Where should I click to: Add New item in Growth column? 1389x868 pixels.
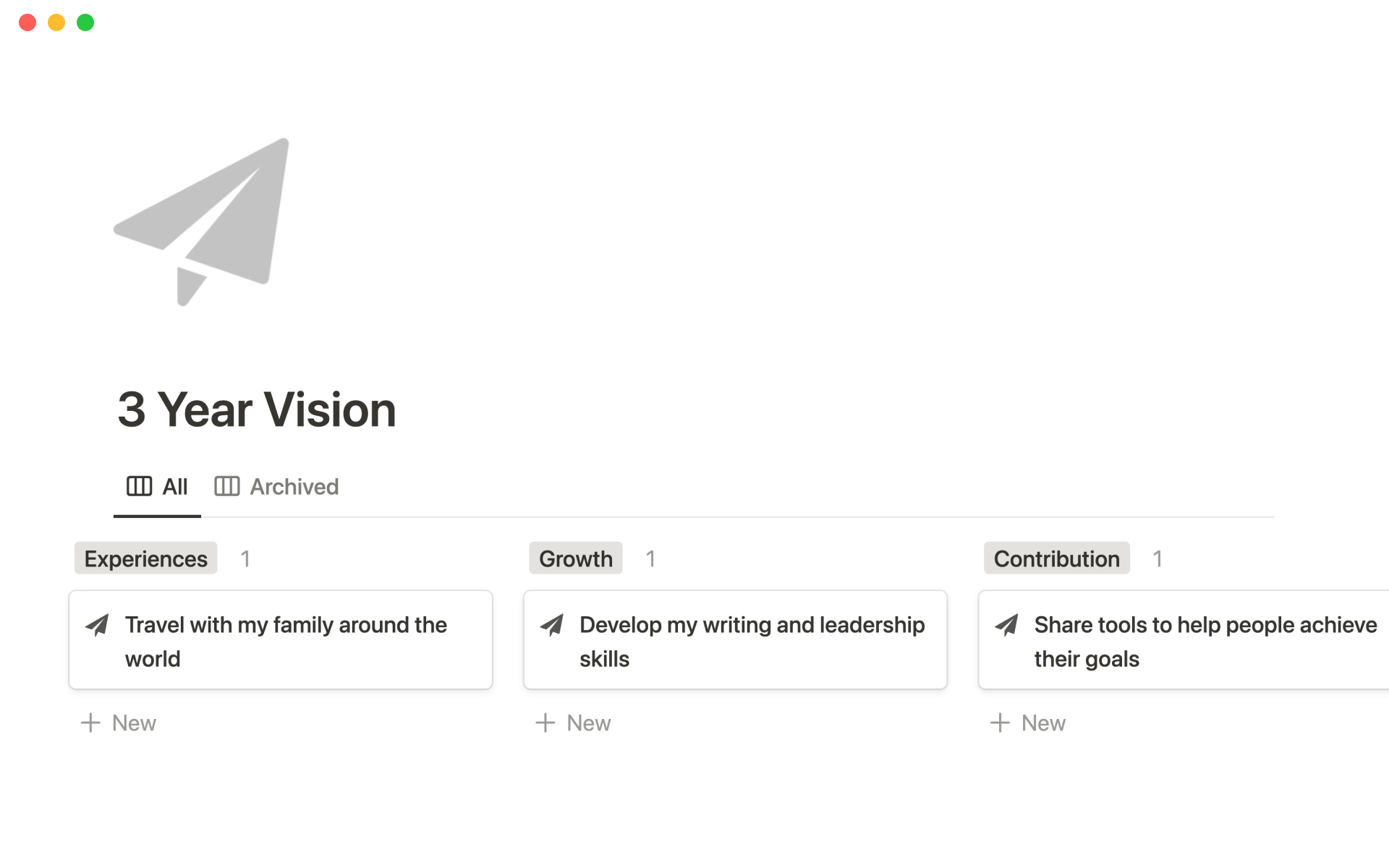588,723
